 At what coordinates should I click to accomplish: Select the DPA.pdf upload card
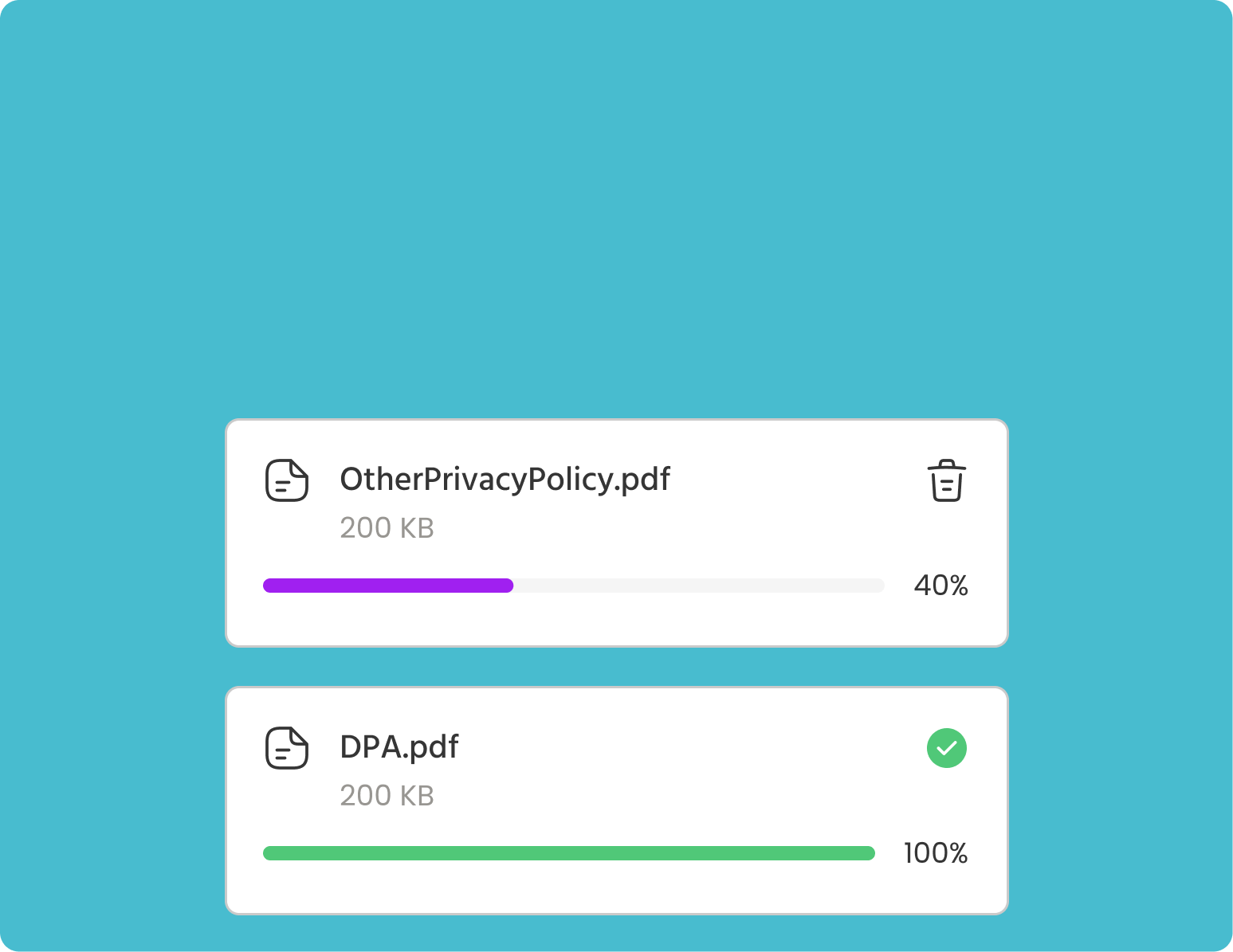[x=617, y=801]
